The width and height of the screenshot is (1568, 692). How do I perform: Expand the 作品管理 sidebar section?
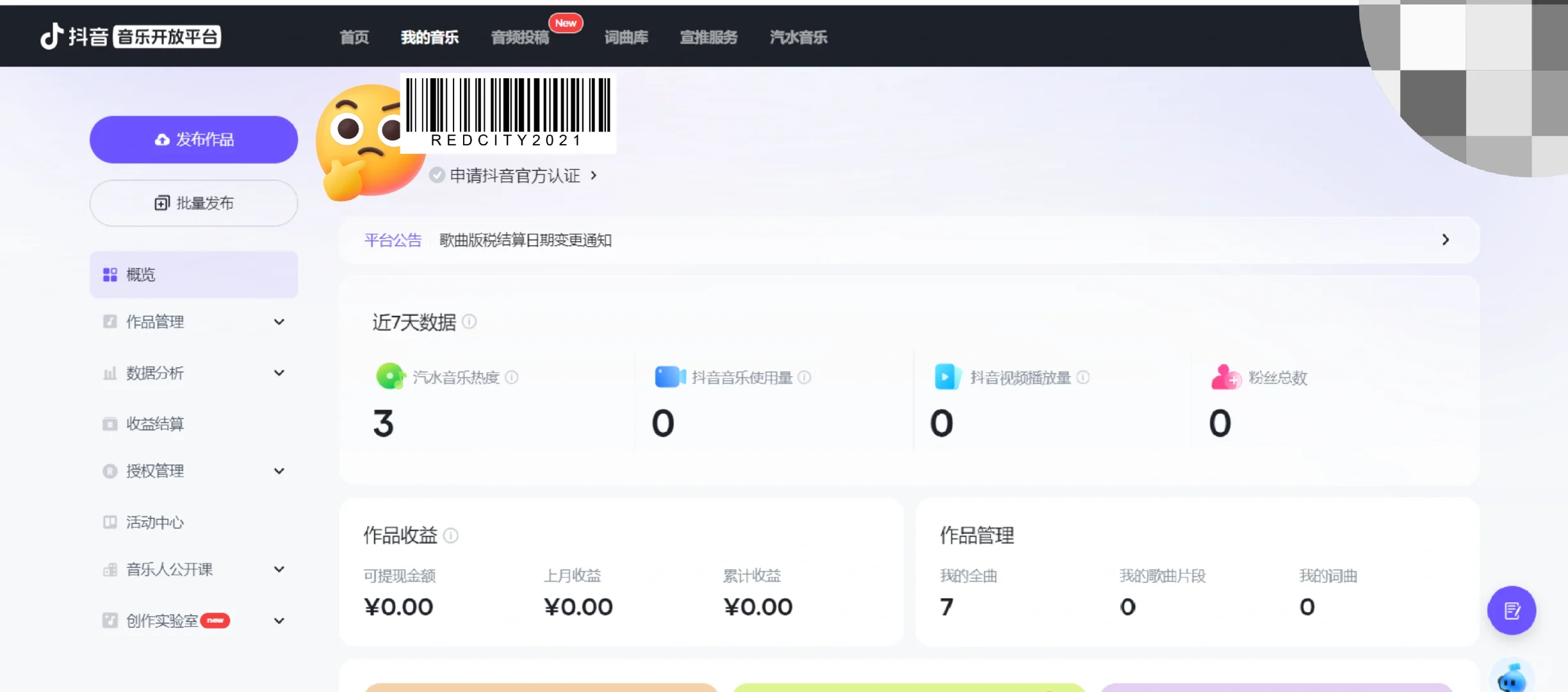click(279, 322)
